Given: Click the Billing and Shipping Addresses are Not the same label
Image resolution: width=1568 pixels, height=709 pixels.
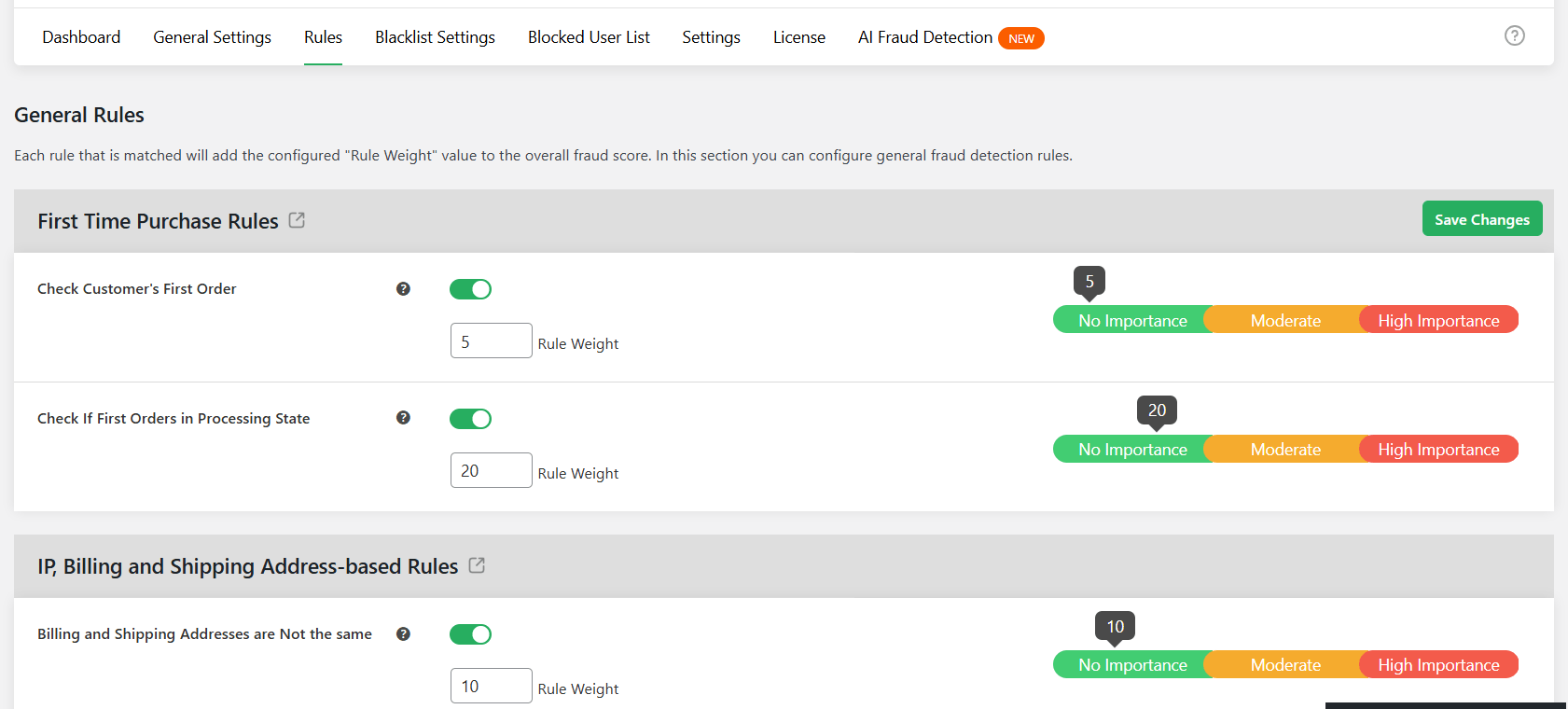Looking at the screenshot, I should 204,634.
